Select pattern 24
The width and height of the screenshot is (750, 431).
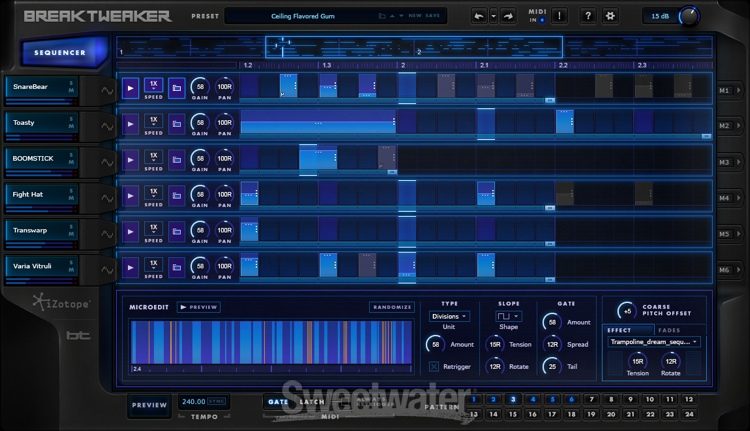pyautogui.click(x=689, y=414)
